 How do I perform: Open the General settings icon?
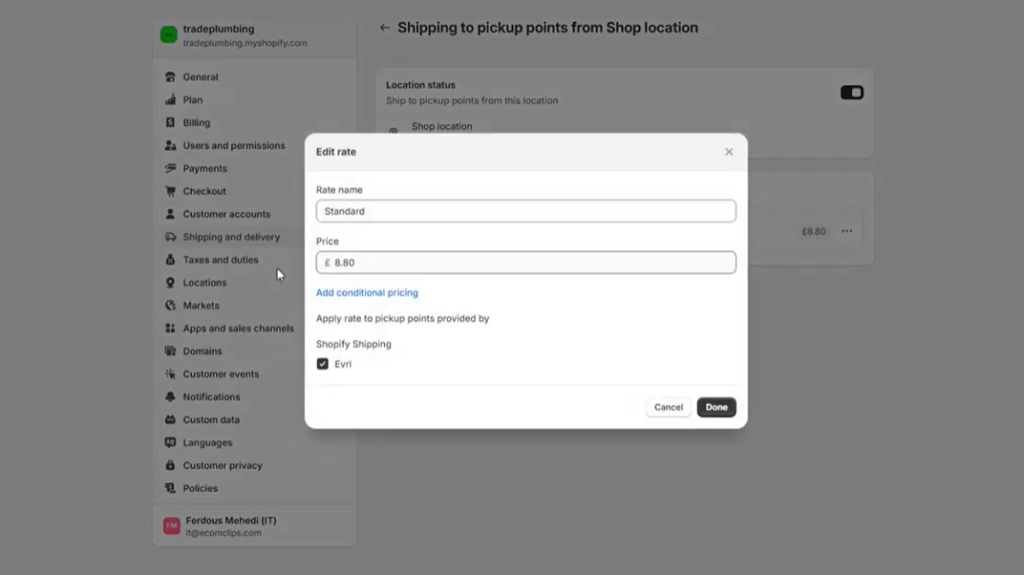coord(170,77)
